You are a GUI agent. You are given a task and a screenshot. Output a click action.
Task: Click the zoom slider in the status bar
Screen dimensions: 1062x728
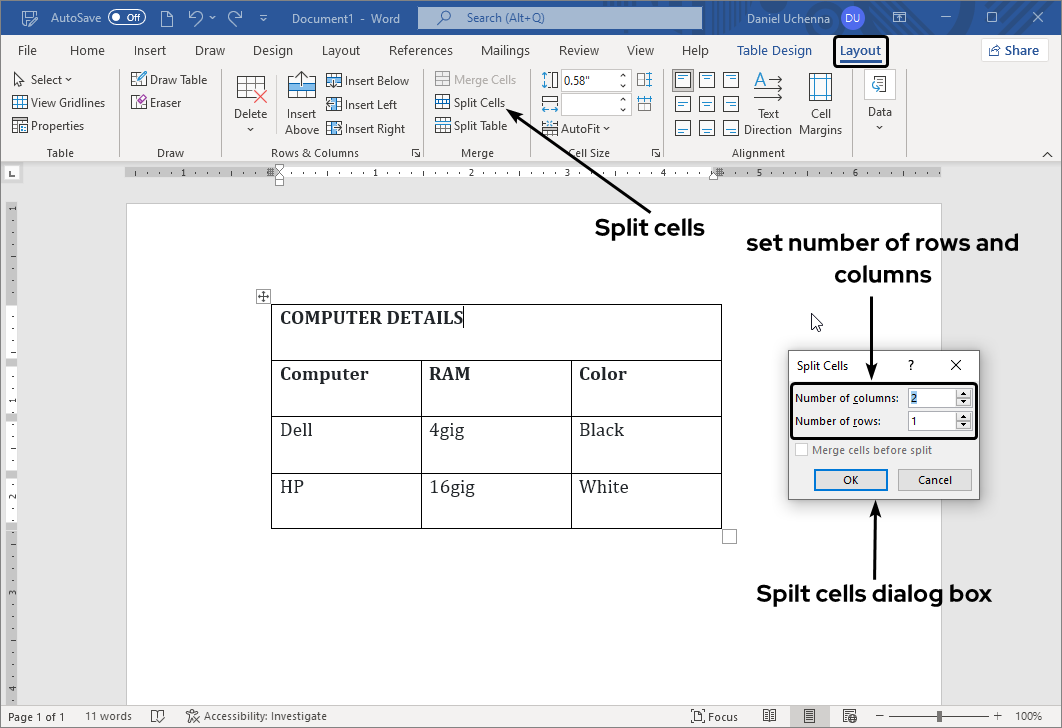tap(938, 716)
